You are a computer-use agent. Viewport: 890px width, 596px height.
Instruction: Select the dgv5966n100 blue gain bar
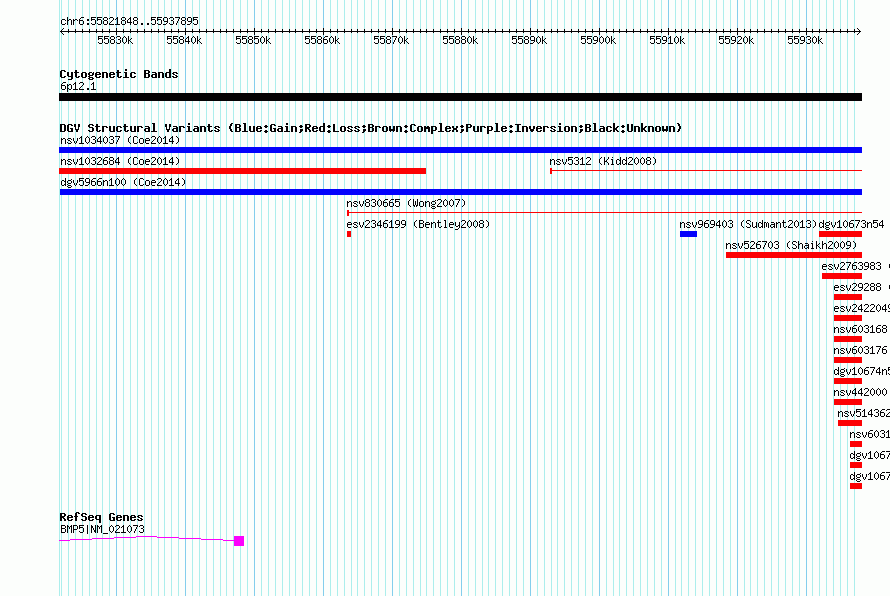(x=460, y=192)
